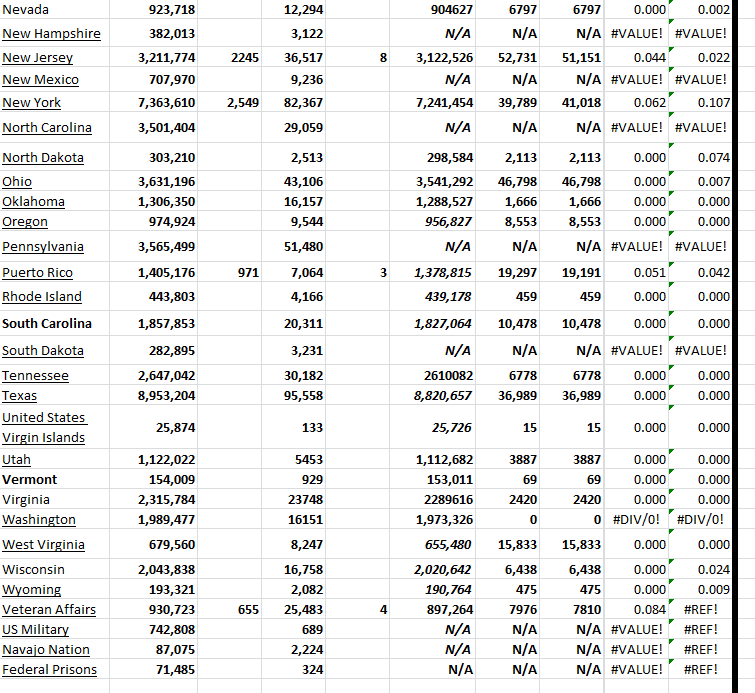
Task: Select cell with value 324
Action: pos(294,670)
